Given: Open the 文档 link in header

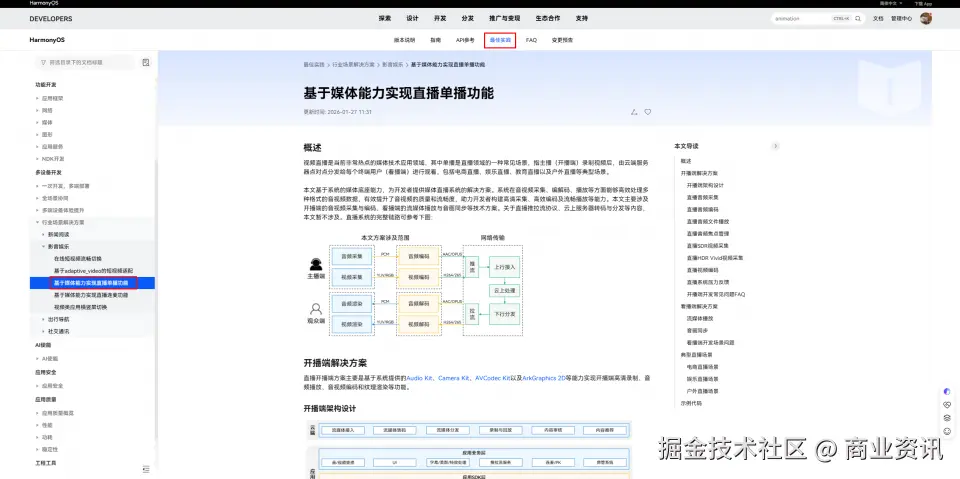Looking at the screenshot, I should 878,19.
